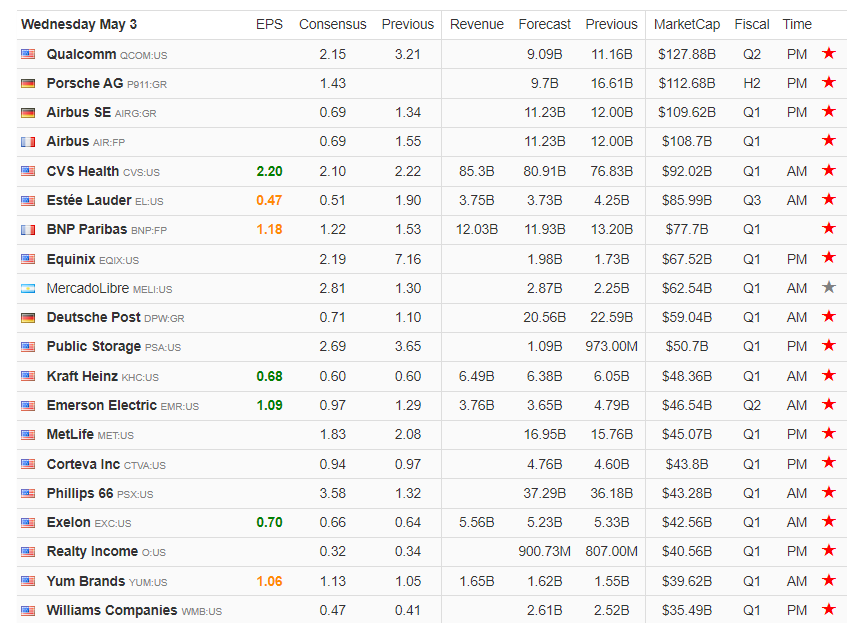Open the Corteva Inc company link

tap(83, 464)
